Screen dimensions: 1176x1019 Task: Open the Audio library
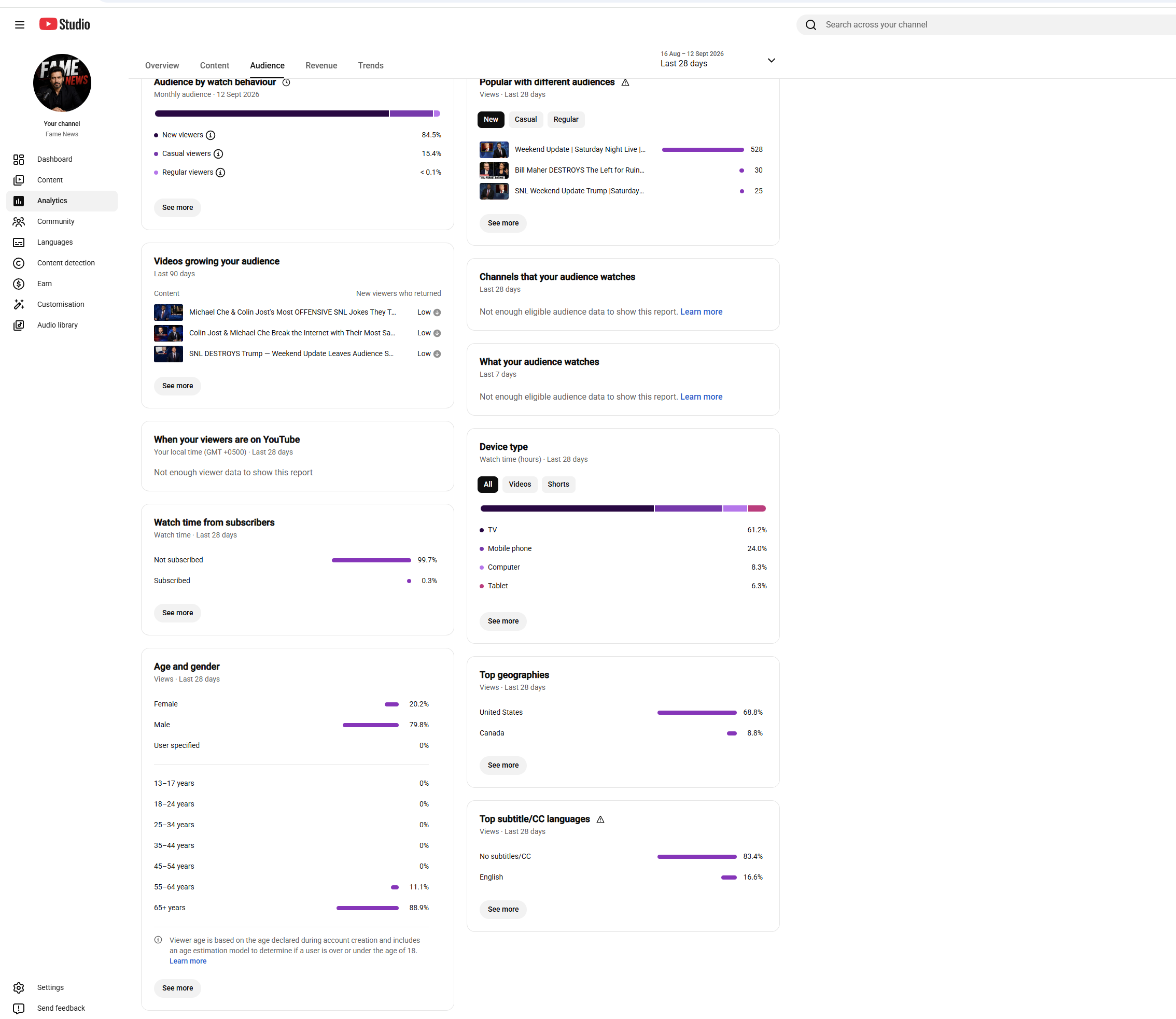click(x=62, y=325)
